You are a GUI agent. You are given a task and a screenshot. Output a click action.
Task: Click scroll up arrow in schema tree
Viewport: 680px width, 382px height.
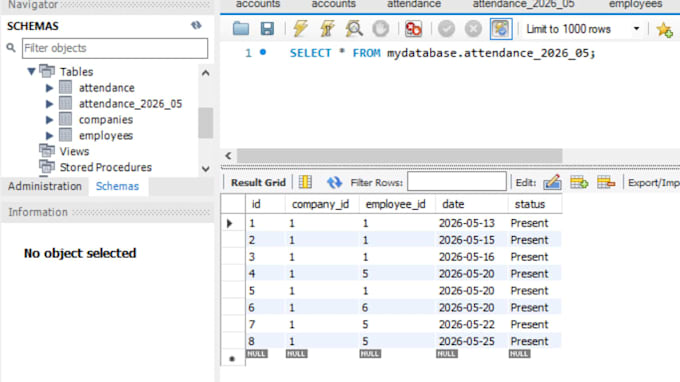pos(206,73)
